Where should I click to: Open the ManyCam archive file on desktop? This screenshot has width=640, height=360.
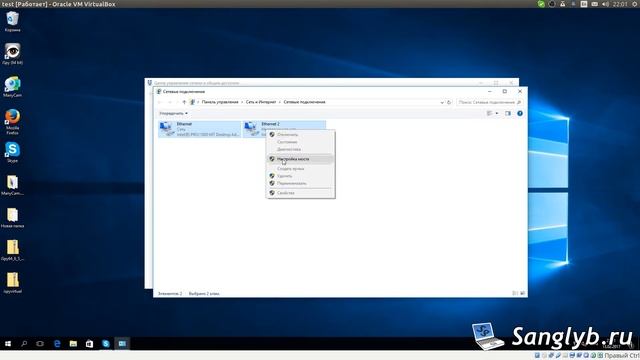coord(12,185)
